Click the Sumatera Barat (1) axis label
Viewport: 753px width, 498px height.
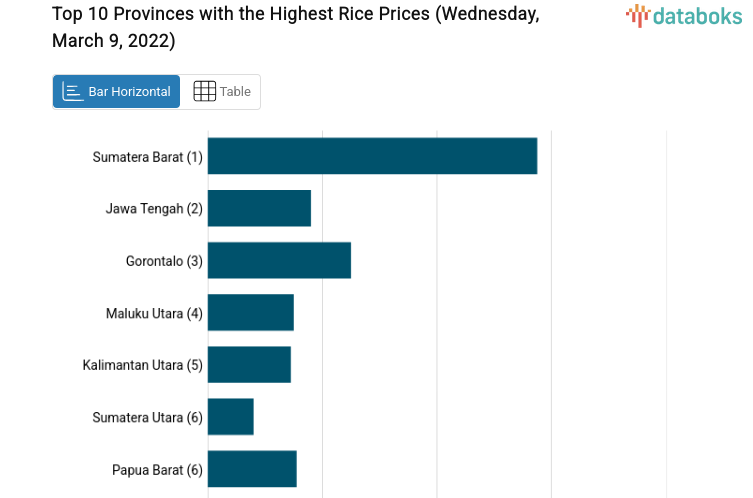147,157
